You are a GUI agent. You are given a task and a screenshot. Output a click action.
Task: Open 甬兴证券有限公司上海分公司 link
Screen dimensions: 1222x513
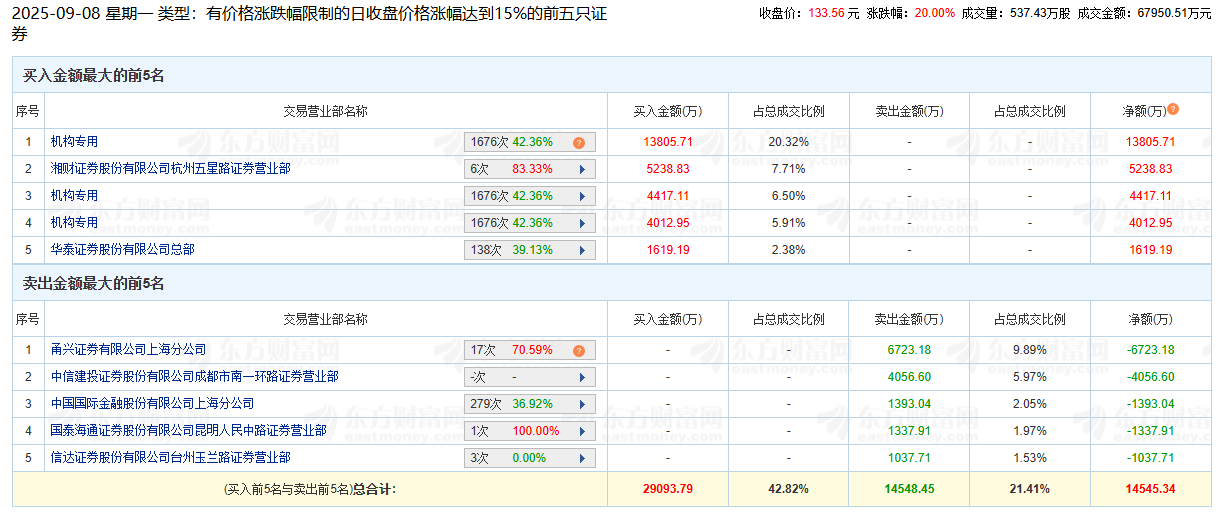(x=128, y=350)
